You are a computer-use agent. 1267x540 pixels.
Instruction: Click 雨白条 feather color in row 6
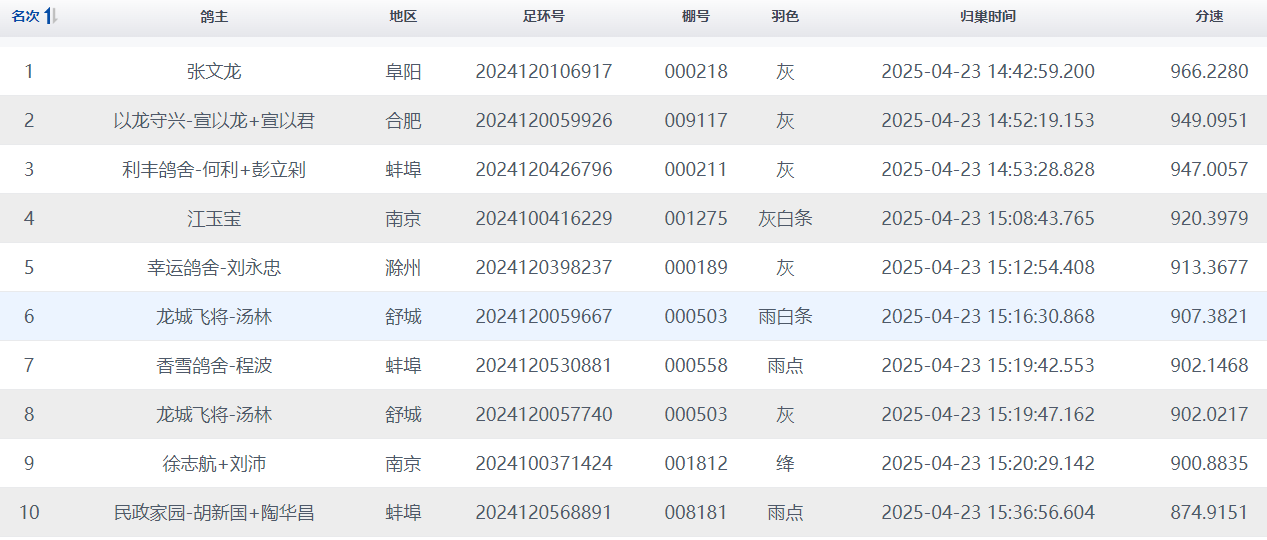pyautogui.click(x=785, y=317)
